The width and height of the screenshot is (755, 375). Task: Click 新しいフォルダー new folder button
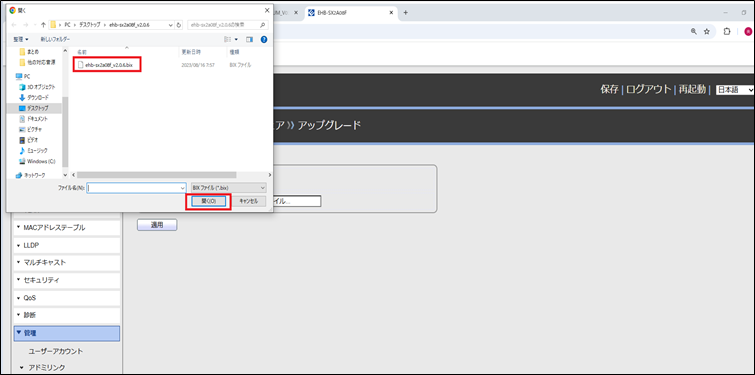pos(55,39)
